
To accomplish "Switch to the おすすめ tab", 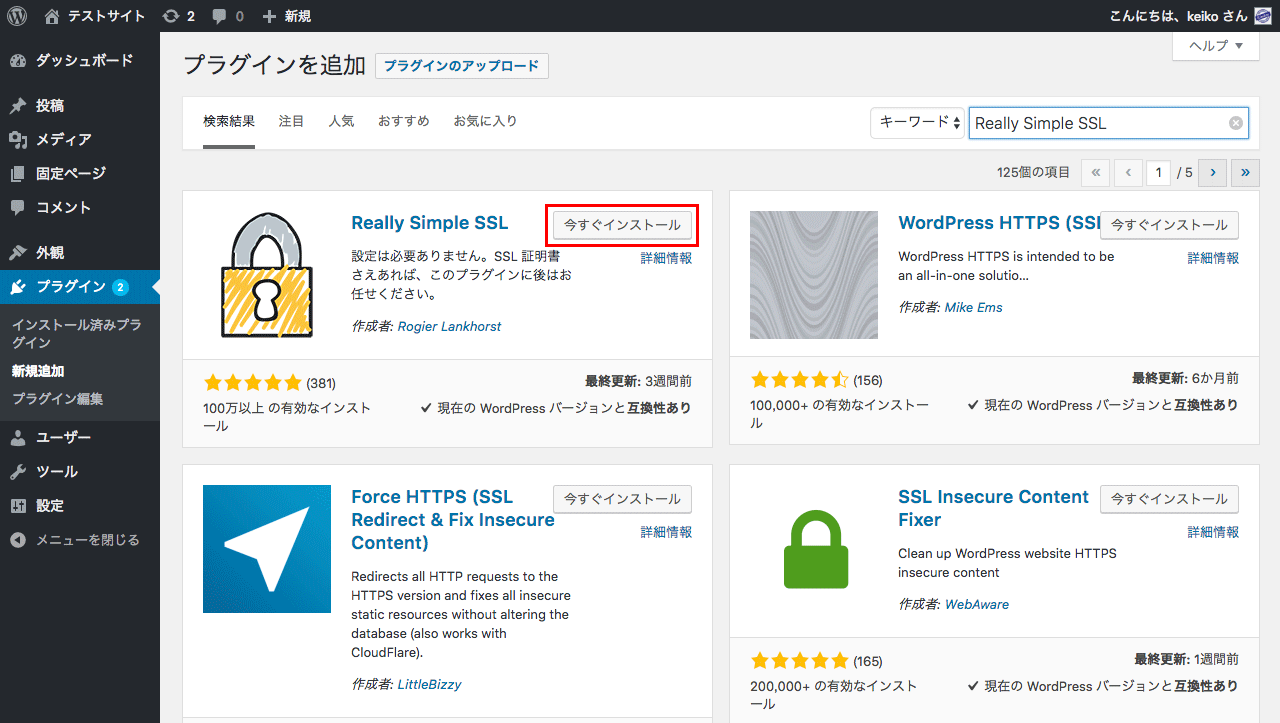I will click(403, 121).
